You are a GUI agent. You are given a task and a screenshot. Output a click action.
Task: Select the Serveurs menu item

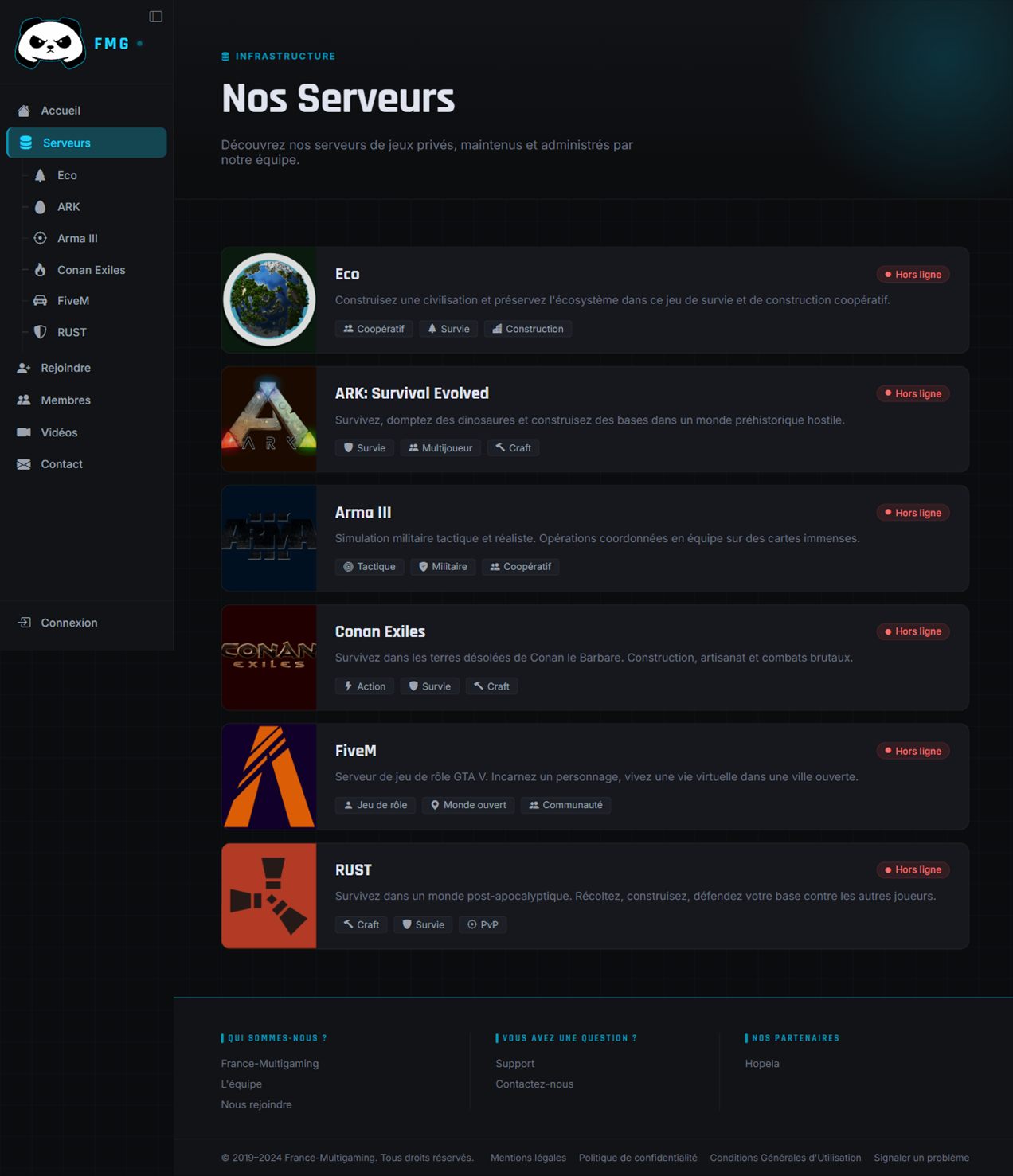[87, 143]
